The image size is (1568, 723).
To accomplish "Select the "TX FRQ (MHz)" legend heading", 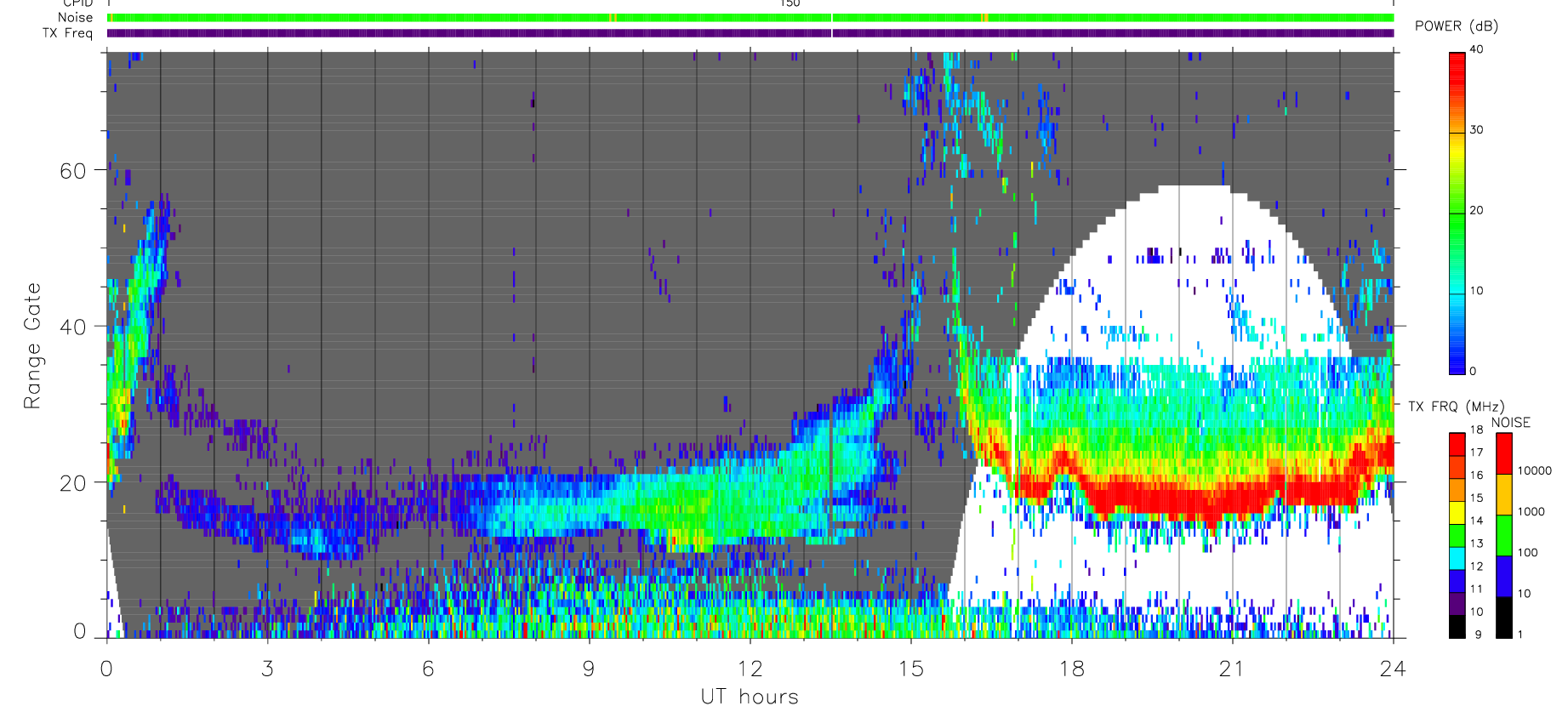I will 1456,407.
